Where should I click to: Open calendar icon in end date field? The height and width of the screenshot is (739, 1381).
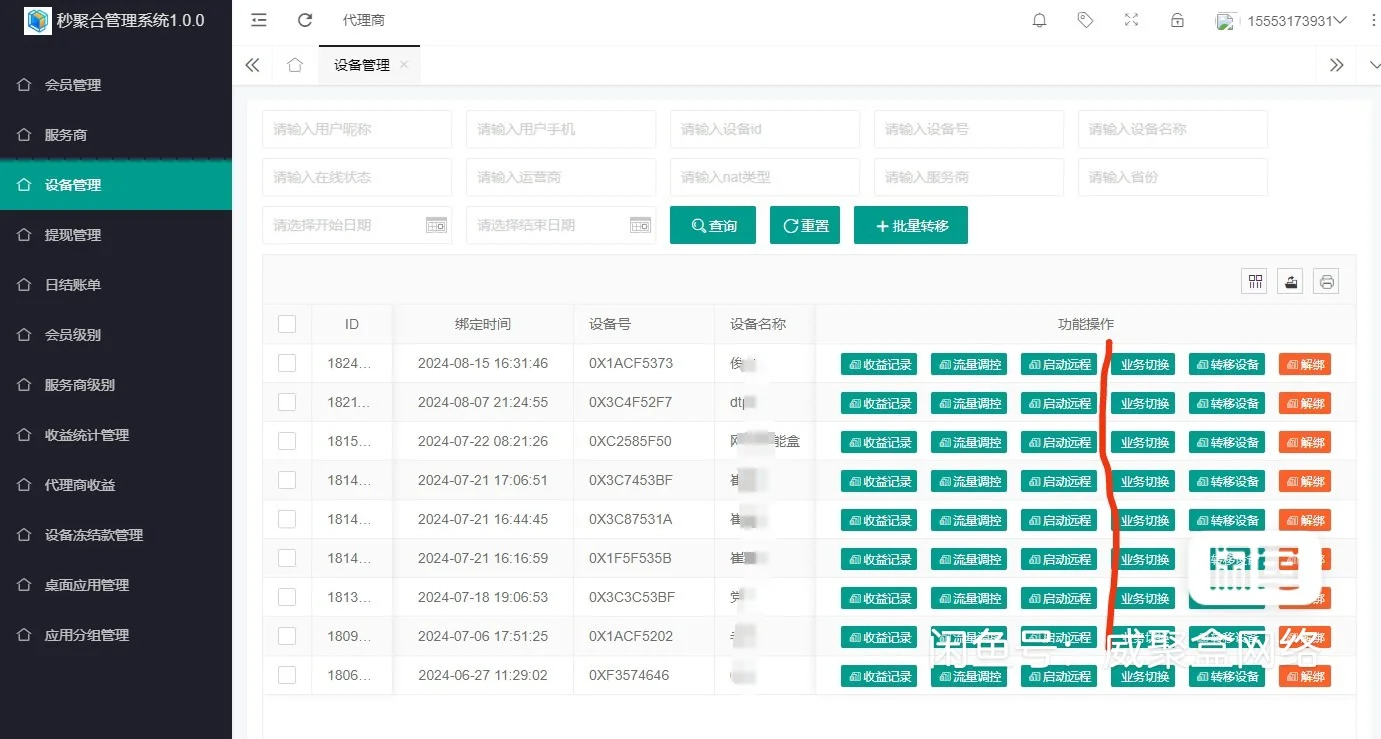point(640,225)
